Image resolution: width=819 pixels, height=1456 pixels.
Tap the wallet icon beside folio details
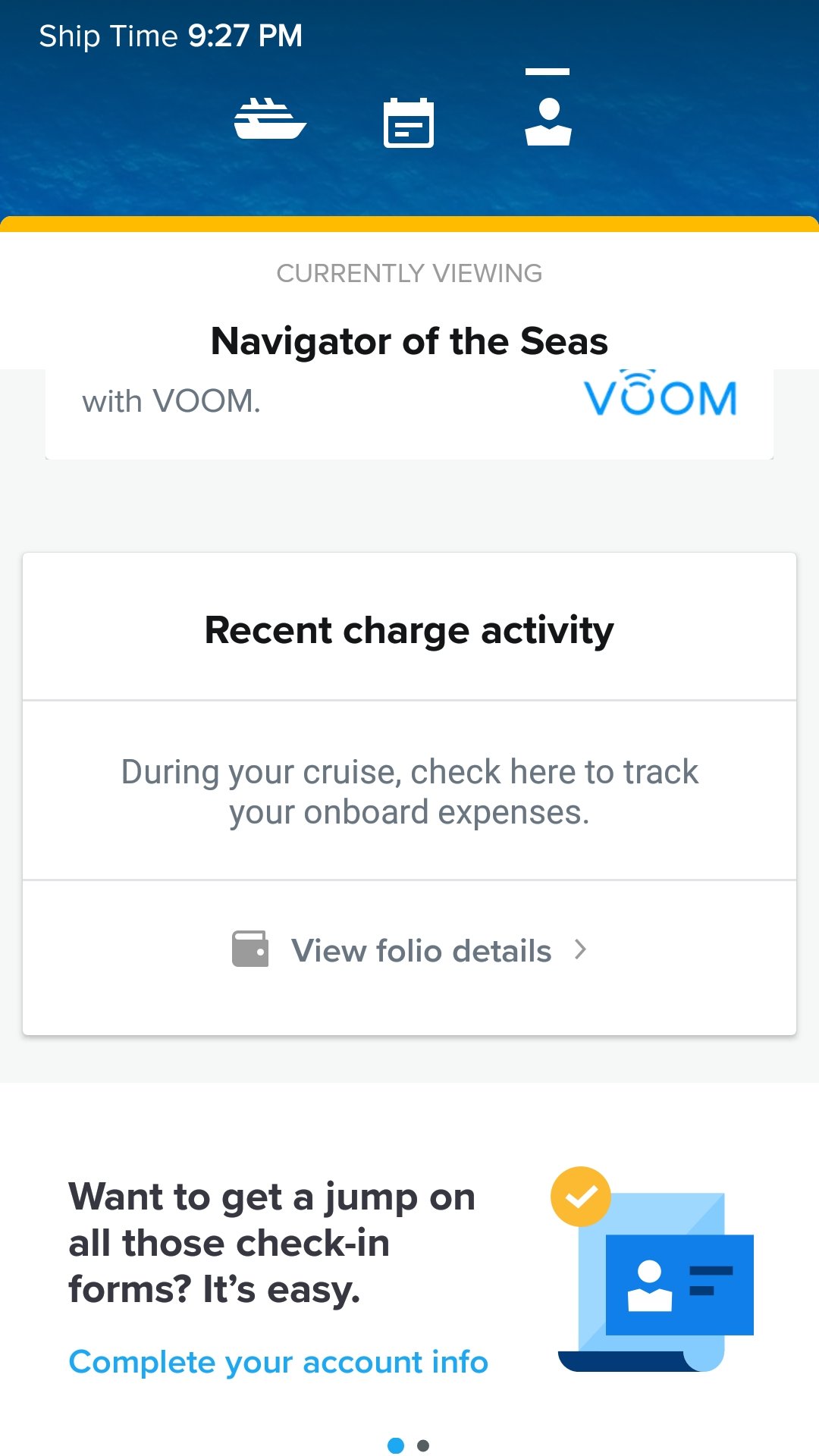[250, 949]
